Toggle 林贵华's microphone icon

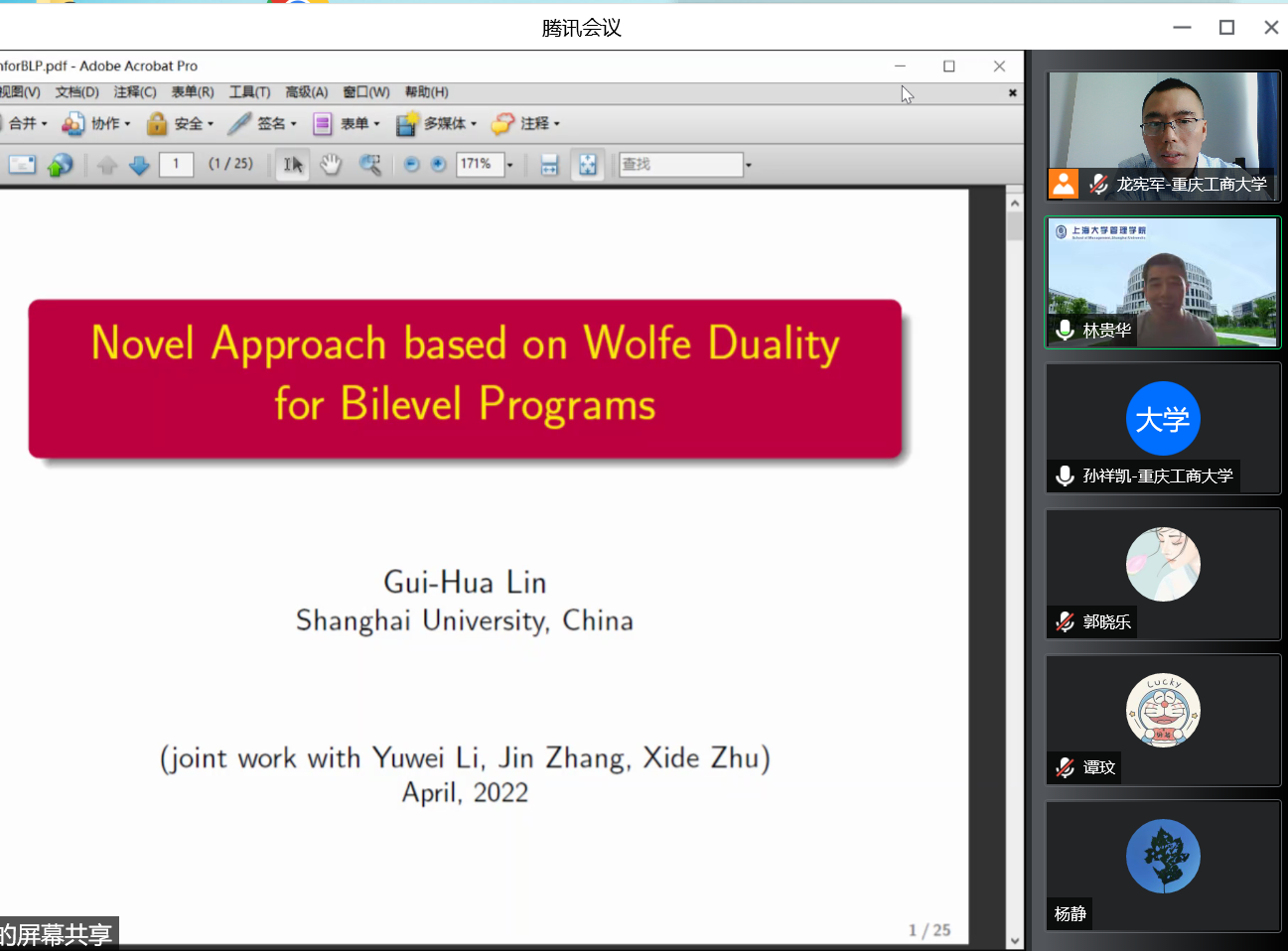(x=1065, y=331)
